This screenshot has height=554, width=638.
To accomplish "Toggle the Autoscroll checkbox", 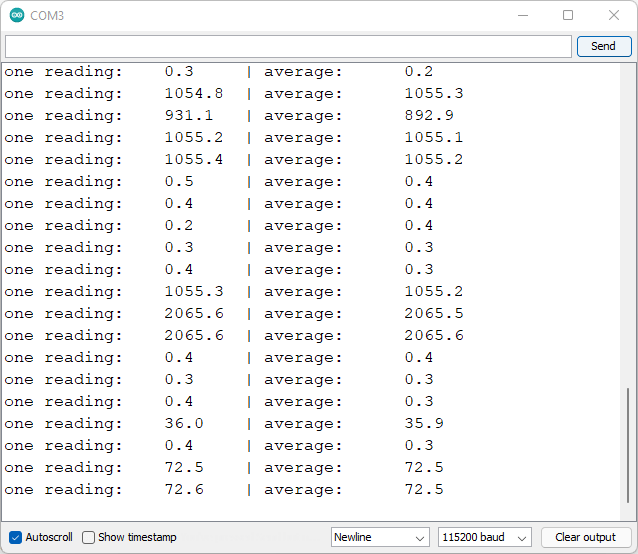I will (15, 537).
